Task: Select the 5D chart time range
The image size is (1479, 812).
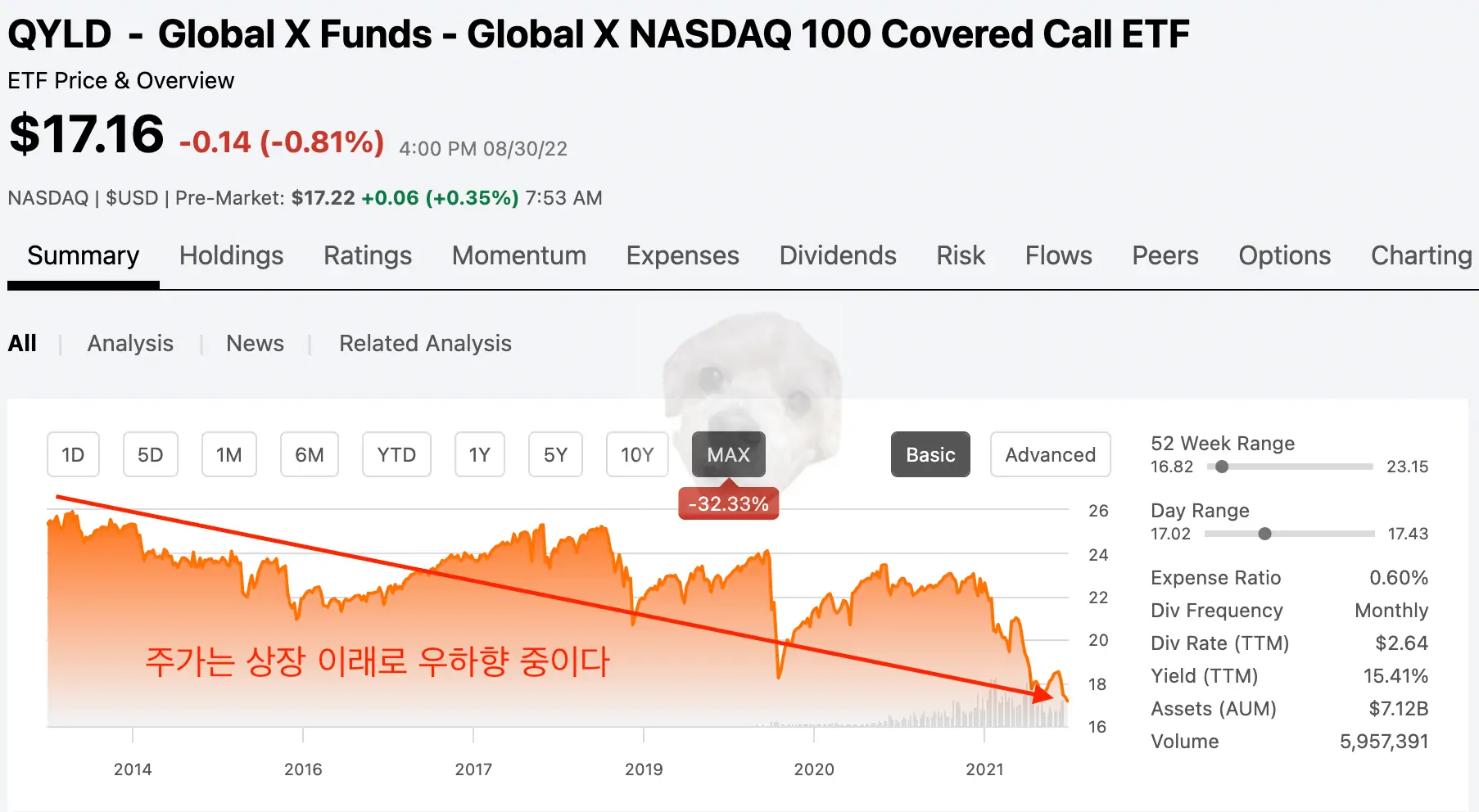Action: tap(150, 454)
